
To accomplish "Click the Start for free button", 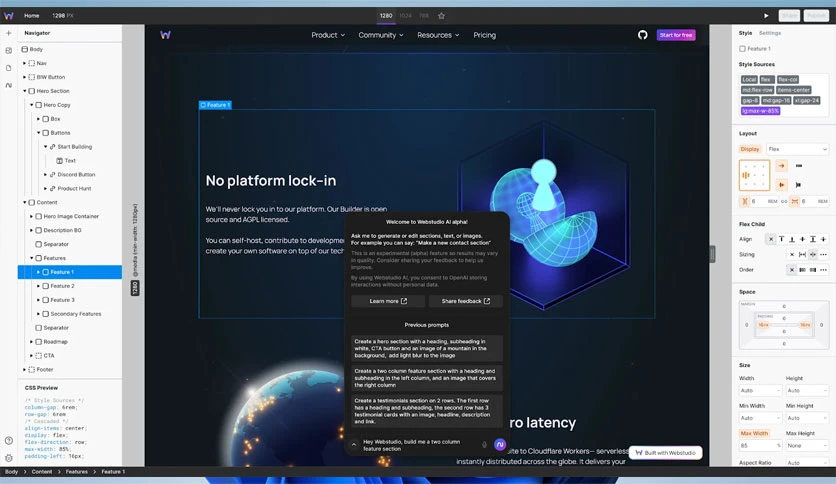I will click(676, 35).
